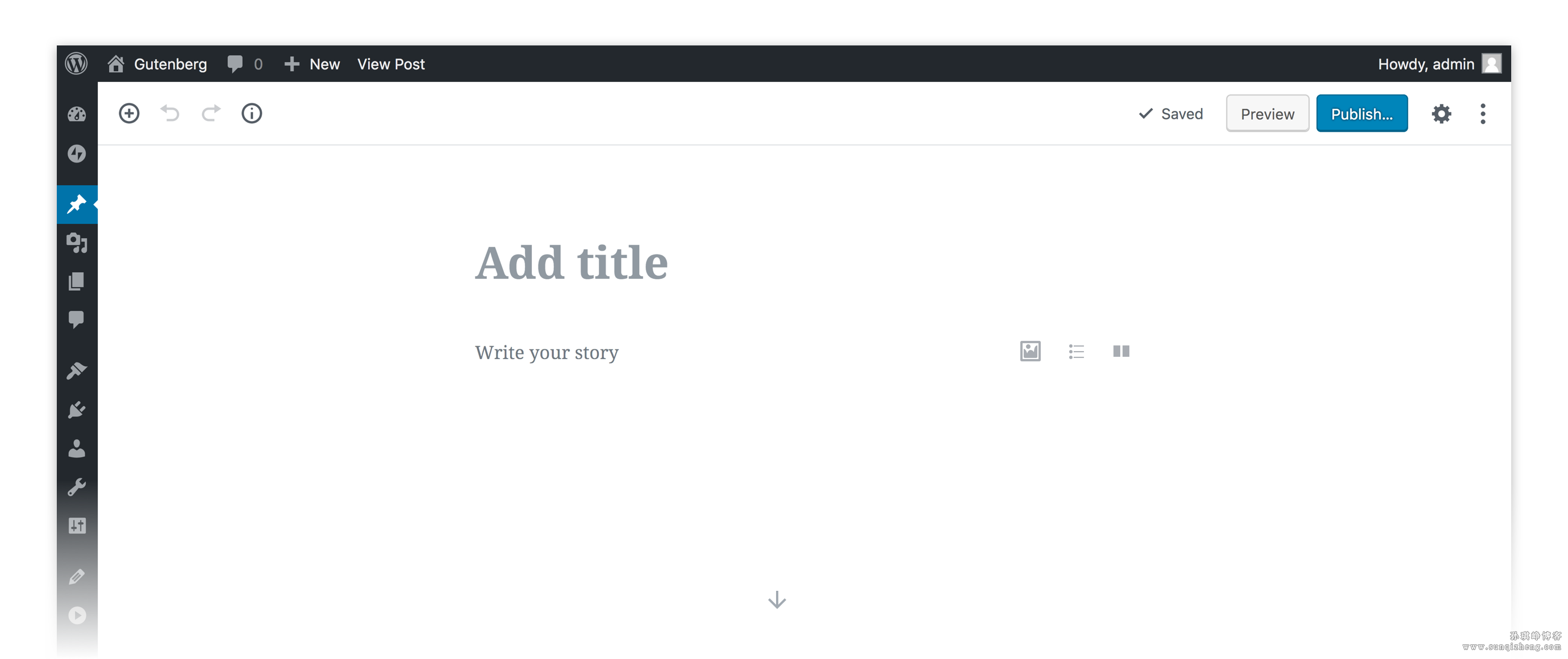Open the WordPress logo menu
The height and width of the screenshot is (659, 1568).
[76, 63]
